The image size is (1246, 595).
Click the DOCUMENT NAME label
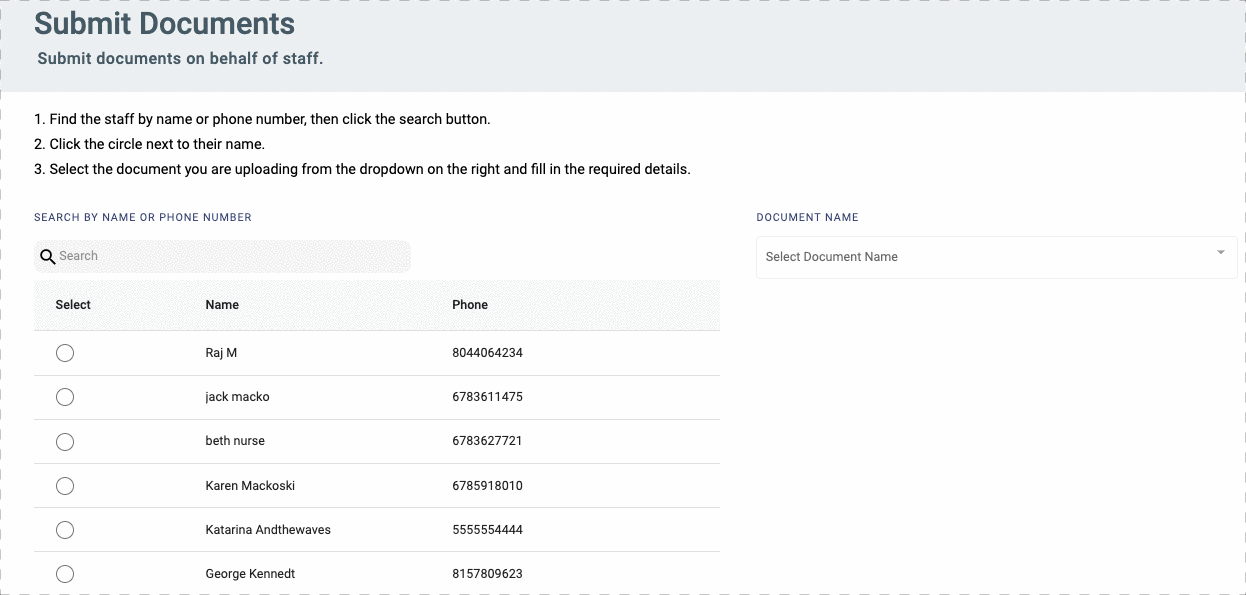[x=807, y=217]
